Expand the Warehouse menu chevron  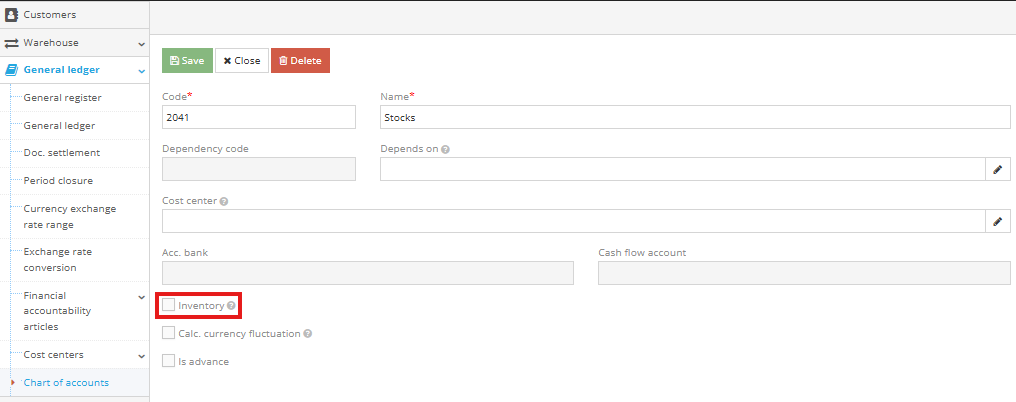point(141,44)
